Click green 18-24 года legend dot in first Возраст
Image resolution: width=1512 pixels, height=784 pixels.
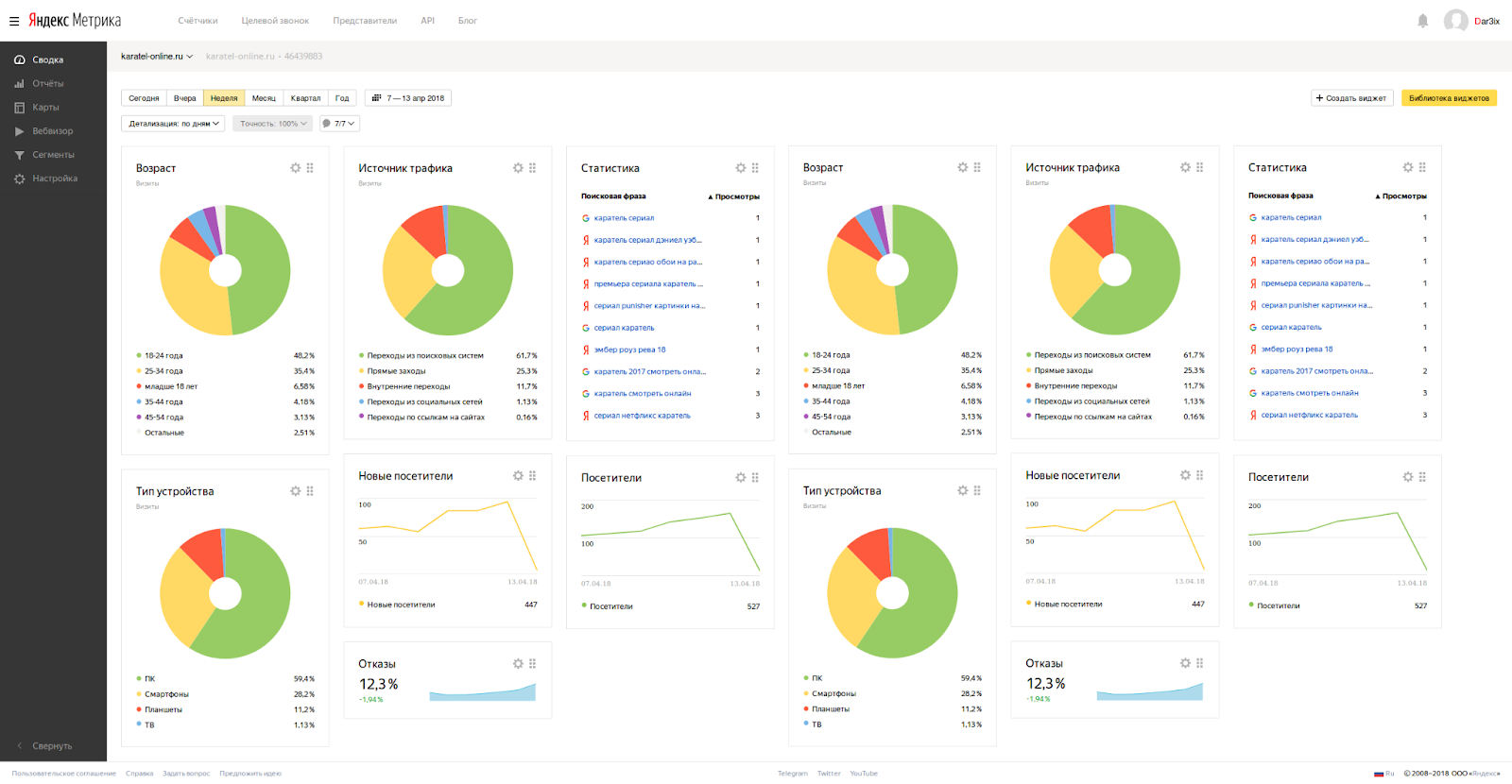139,356
